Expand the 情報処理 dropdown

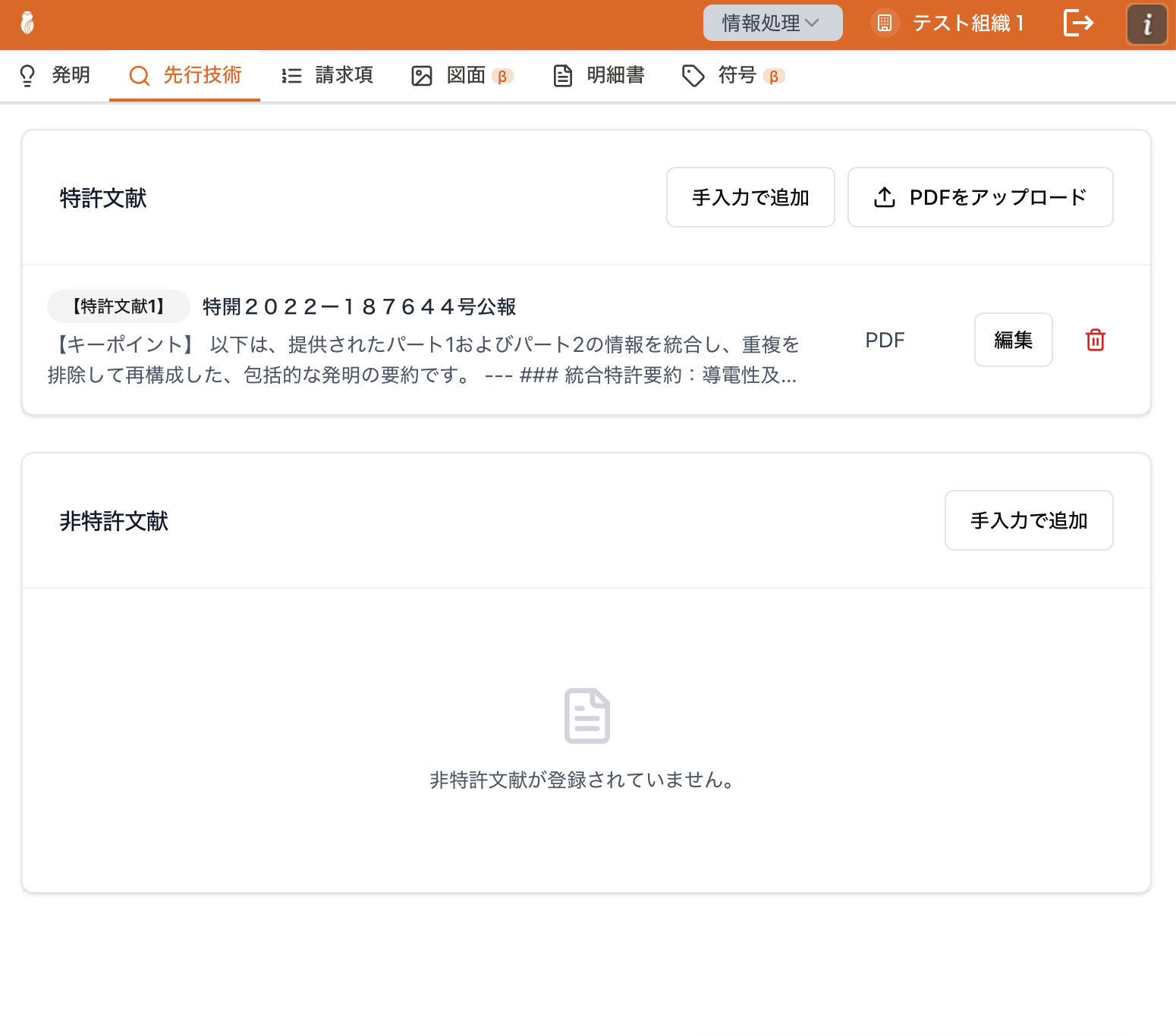(x=772, y=24)
